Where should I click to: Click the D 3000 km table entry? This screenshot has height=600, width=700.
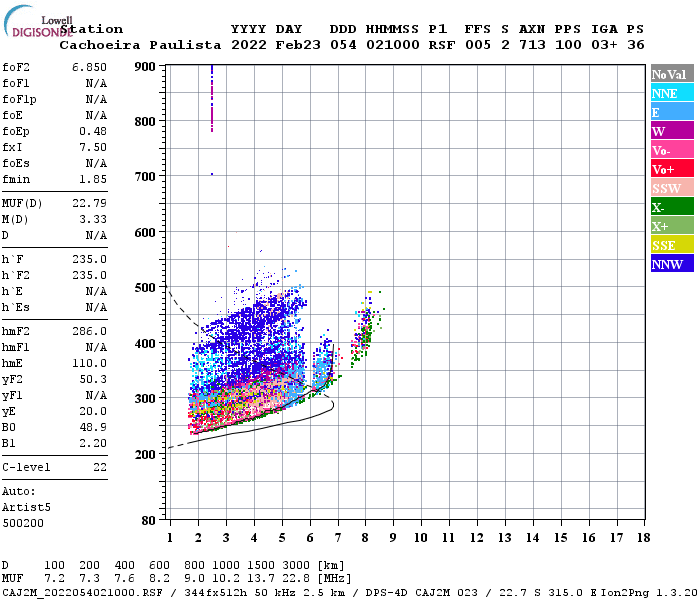coord(296,566)
